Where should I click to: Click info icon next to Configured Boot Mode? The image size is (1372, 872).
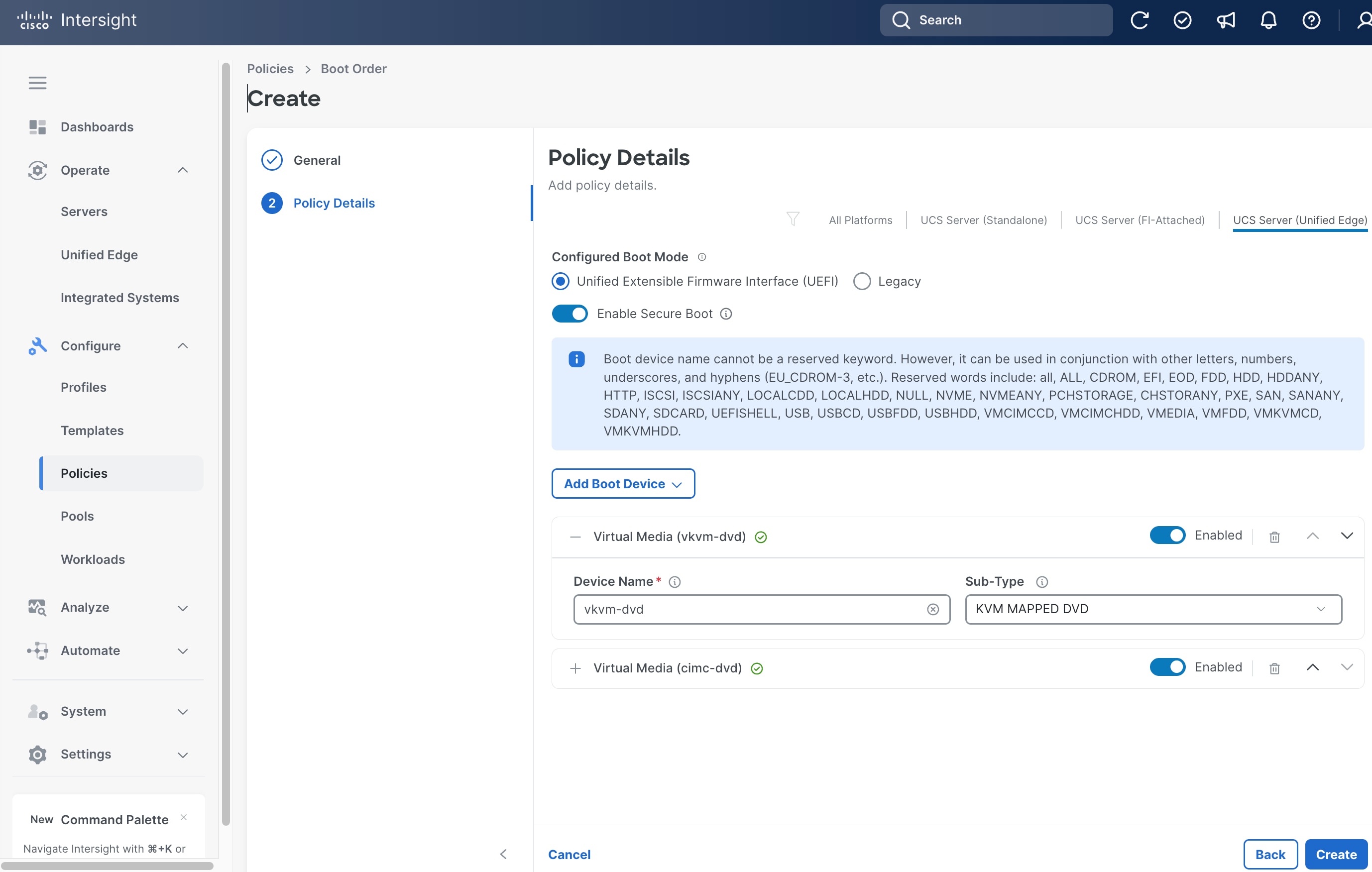702,257
